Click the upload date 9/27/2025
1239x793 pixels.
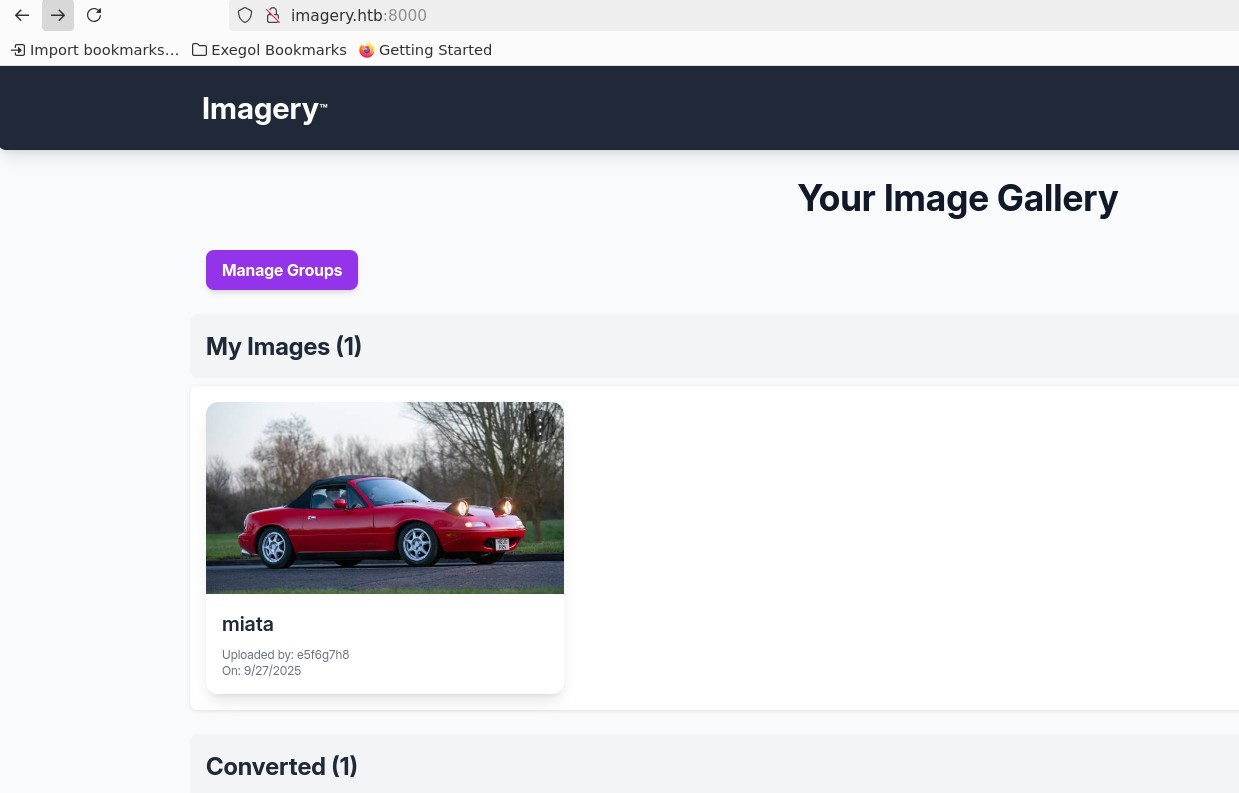[261, 671]
